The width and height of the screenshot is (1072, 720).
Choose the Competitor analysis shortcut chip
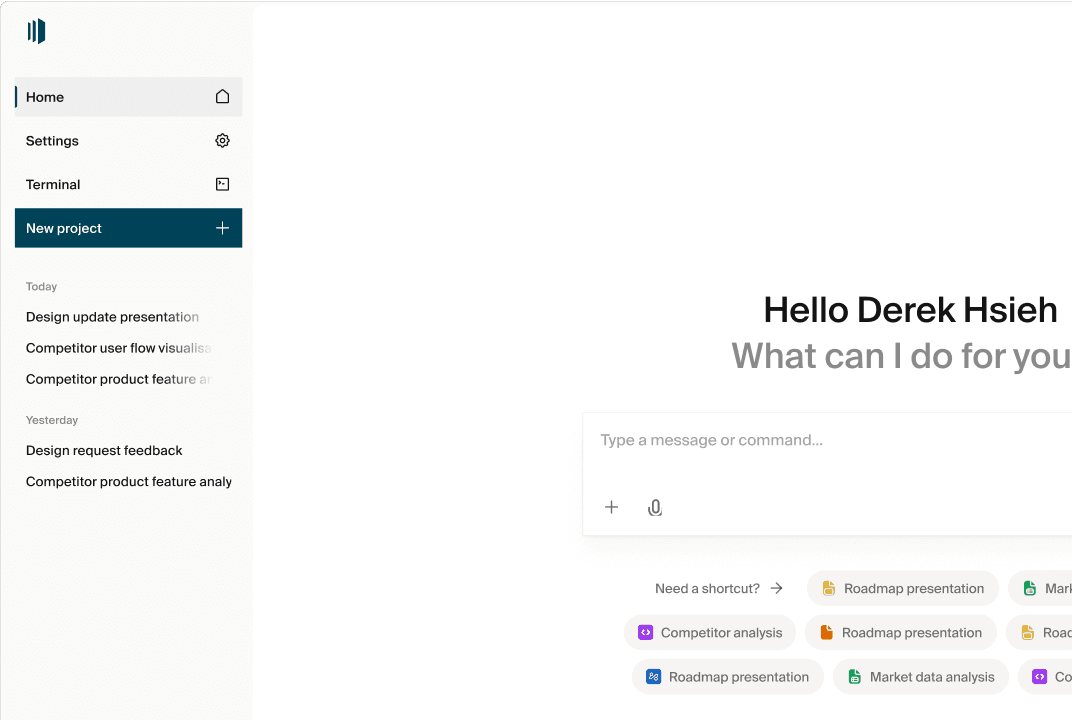(x=710, y=632)
